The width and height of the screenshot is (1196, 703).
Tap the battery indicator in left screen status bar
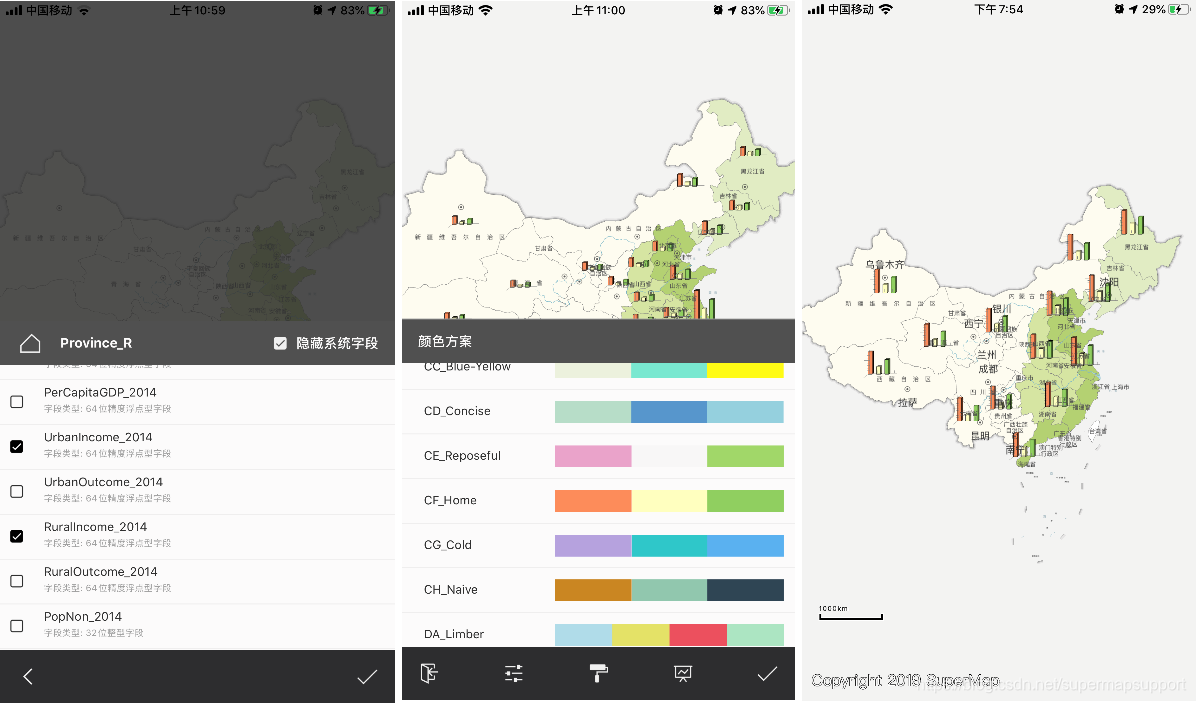[x=378, y=11]
